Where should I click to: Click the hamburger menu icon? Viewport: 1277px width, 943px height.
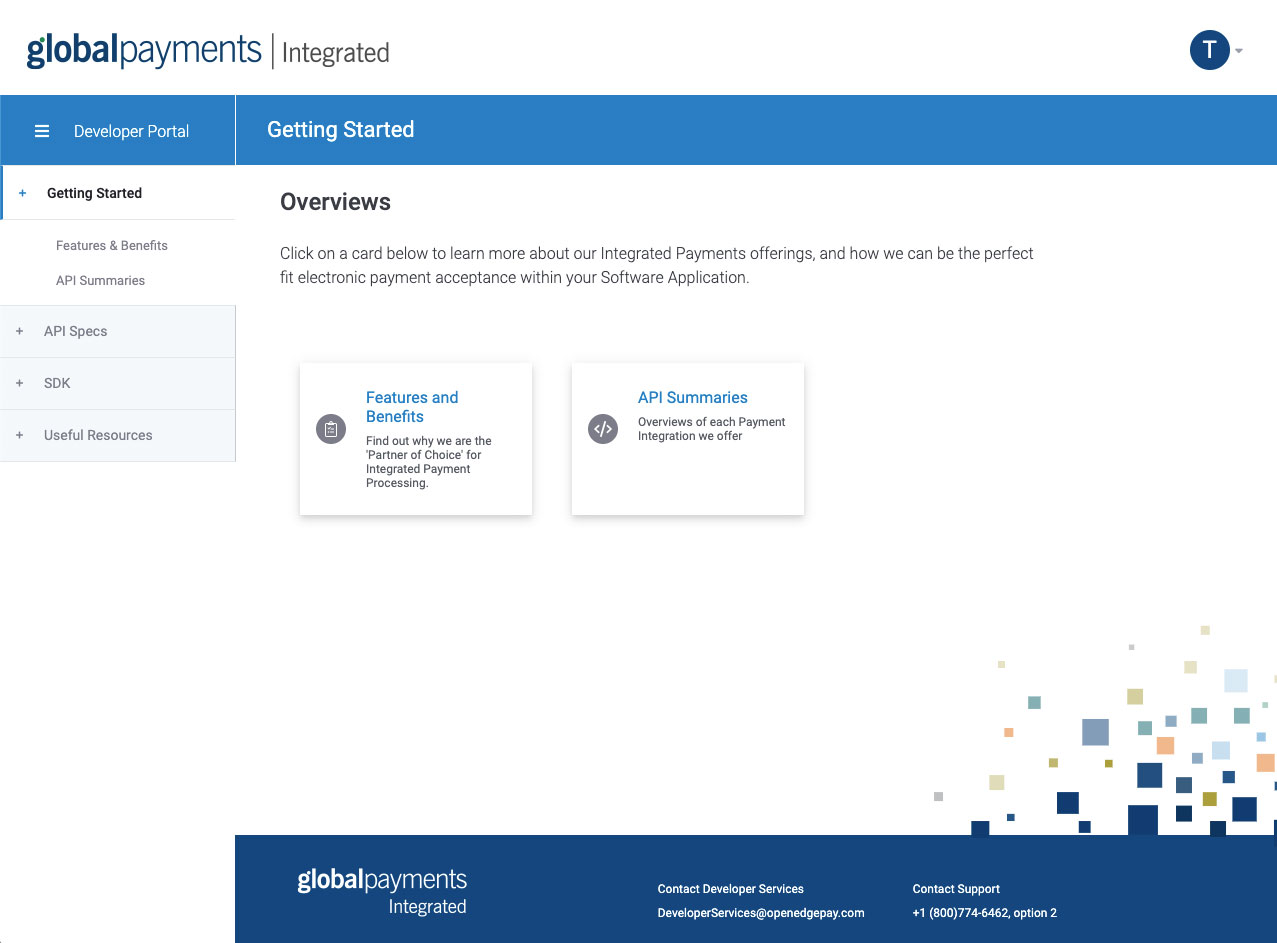click(41, 130)
